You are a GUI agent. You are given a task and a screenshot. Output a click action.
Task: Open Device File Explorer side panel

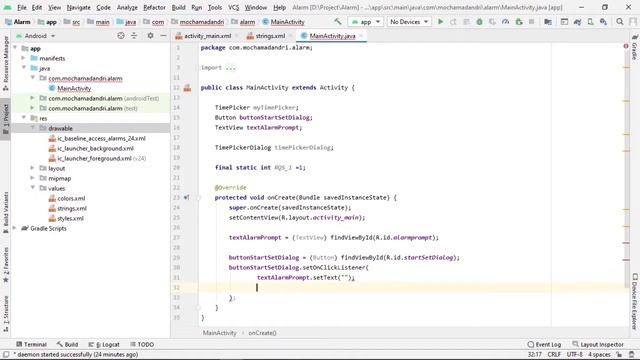(635, 301)
